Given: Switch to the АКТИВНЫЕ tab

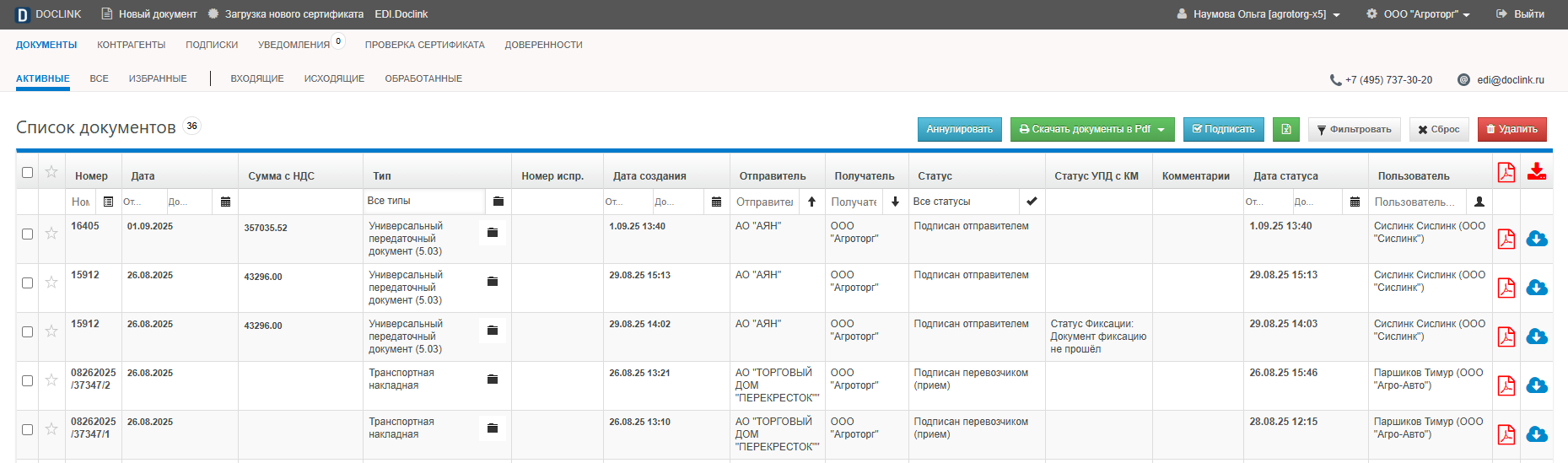Looking at the screenshot, I should [43, 78].
